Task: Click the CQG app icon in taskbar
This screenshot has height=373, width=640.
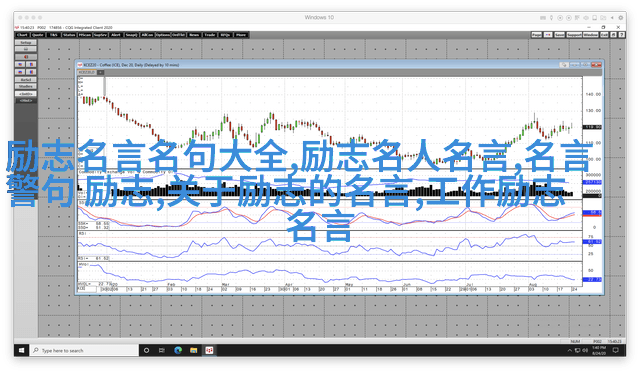Action: [x=209, y=350]
